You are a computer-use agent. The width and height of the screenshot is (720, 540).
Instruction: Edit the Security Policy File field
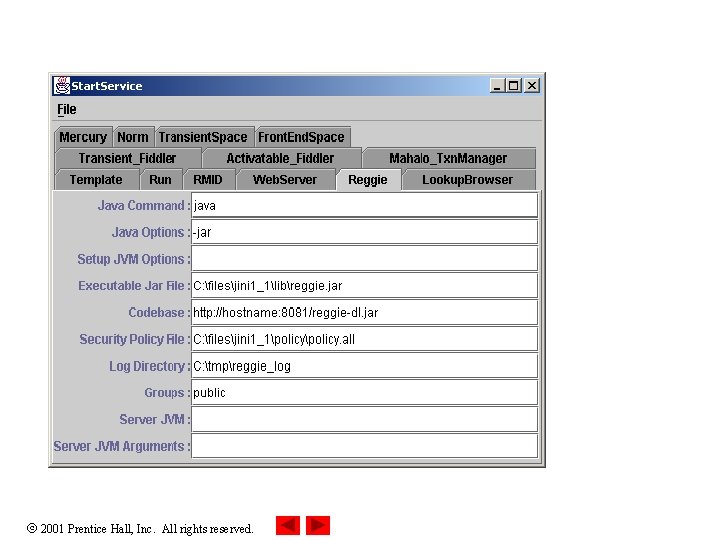pos(365,339)
